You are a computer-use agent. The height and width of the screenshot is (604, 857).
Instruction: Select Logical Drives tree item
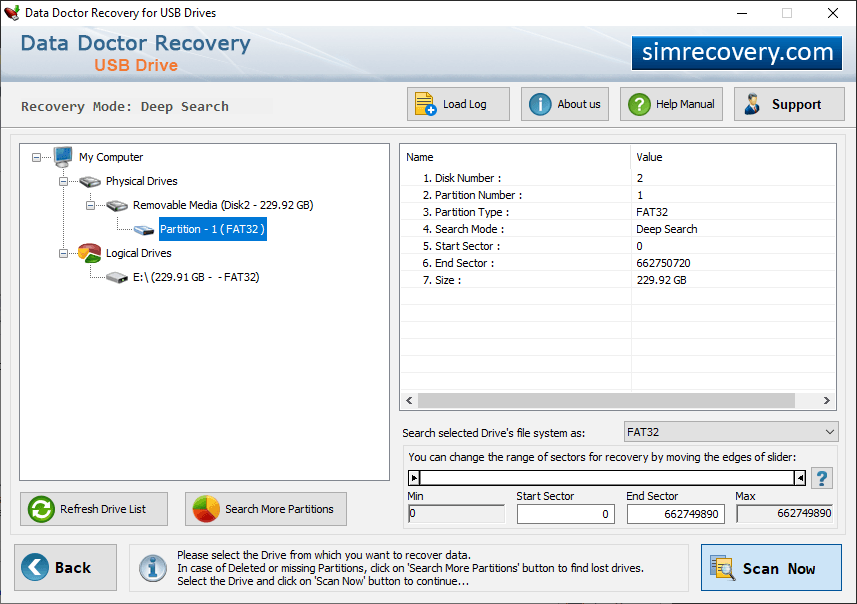(138, 254)
